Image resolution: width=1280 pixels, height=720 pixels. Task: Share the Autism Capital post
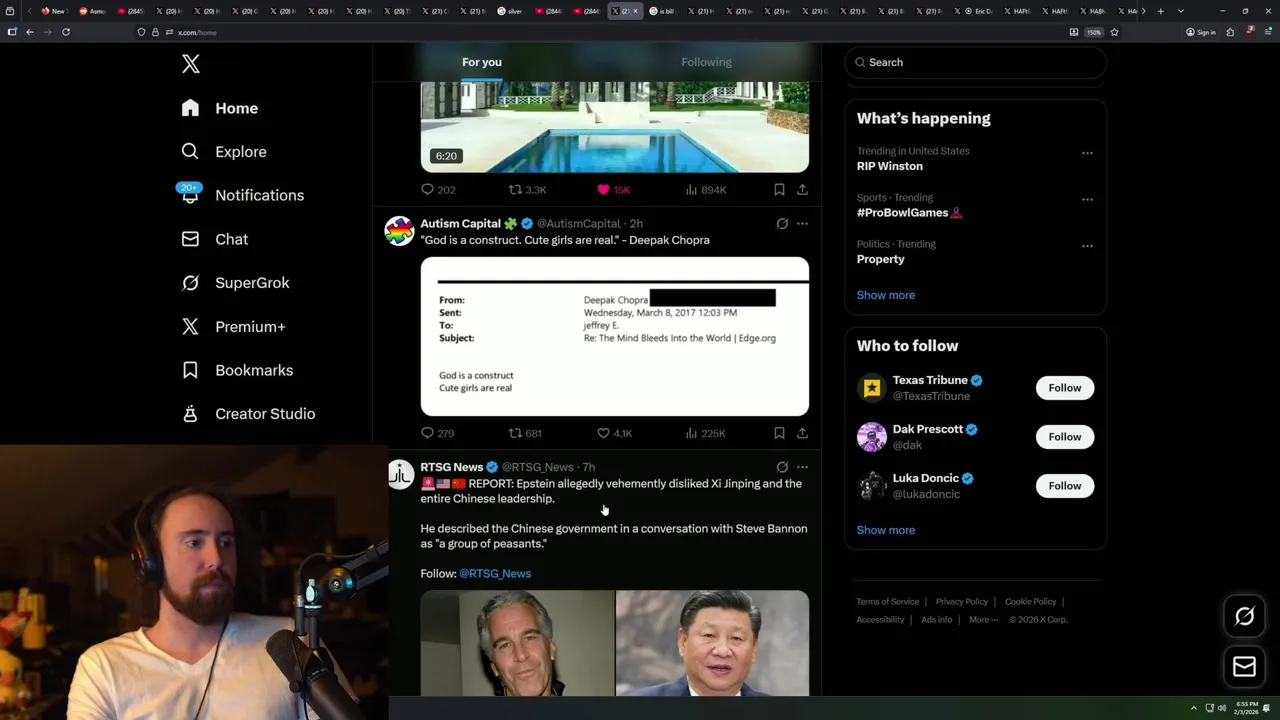(x=802, y=433)
